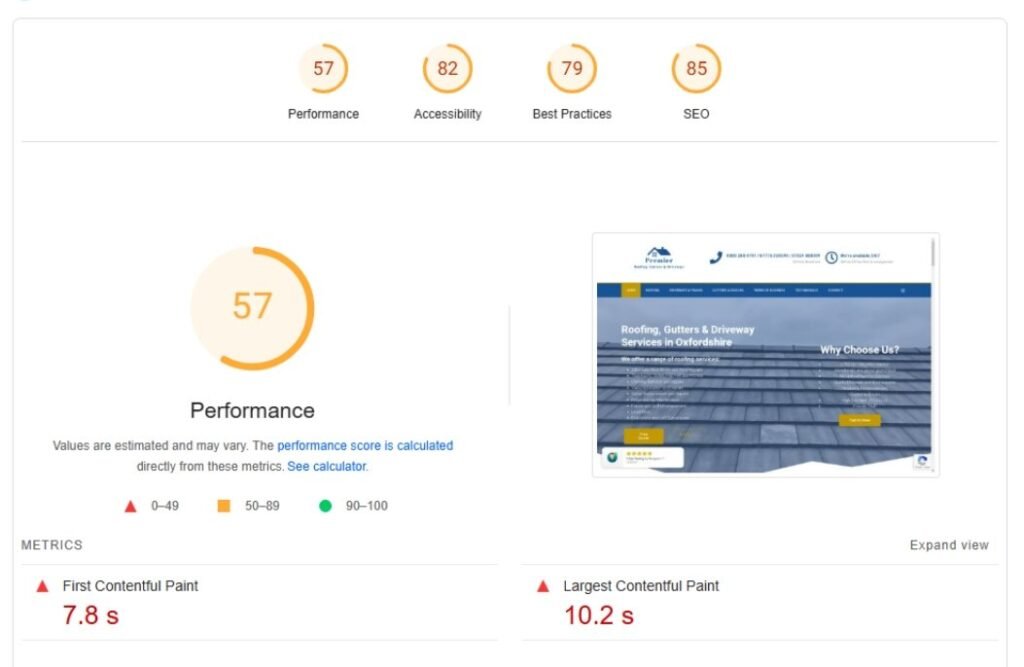The height and width of the screenshot is (667, 1024).
Task: Click the orange square 50–89 legend icon
Action: 224,506
